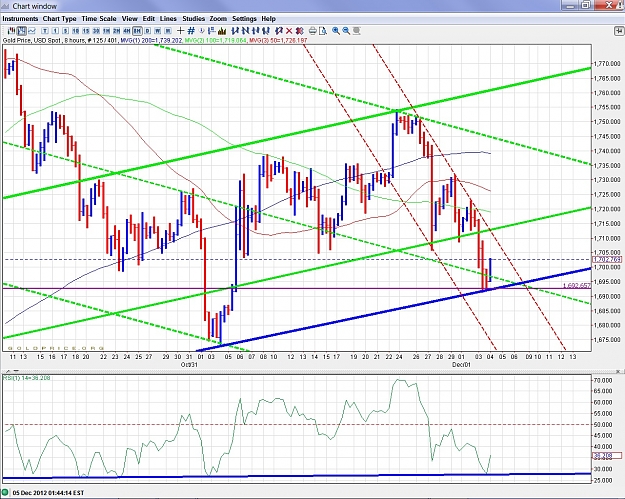The height and width of the screenshot is (499, 625).
Task: Open the Zoom menu
Action: 218,19
